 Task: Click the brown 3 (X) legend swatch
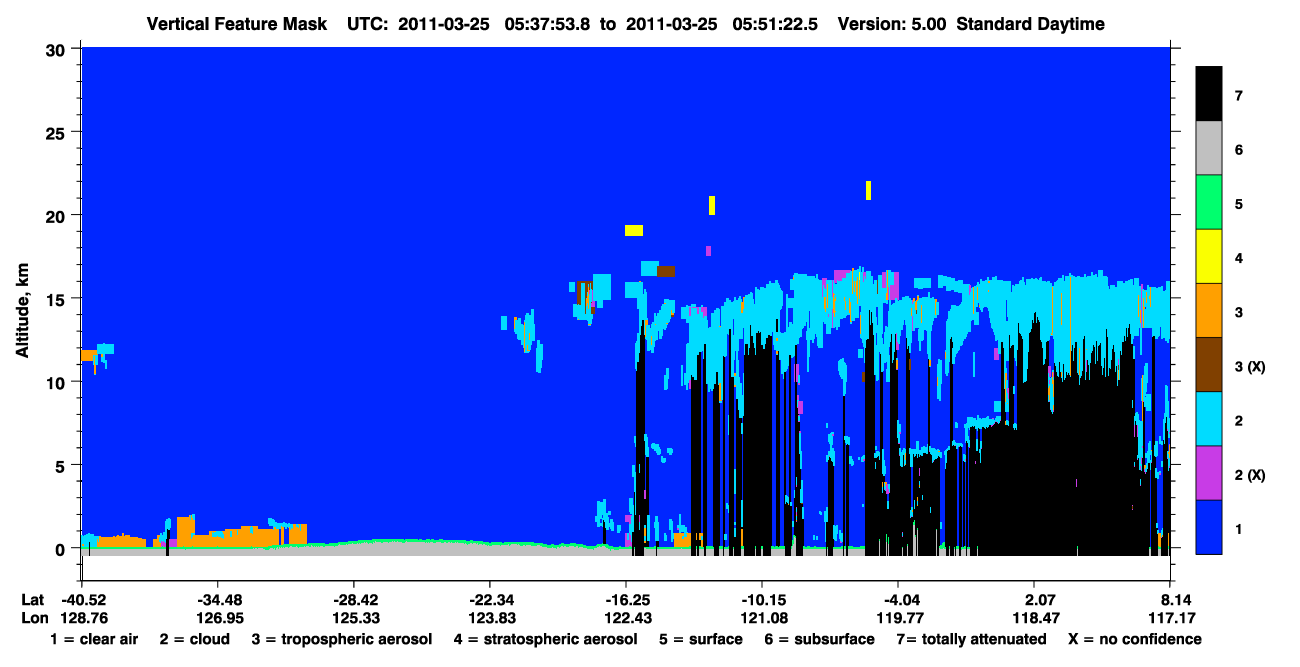click(1209, 364)
